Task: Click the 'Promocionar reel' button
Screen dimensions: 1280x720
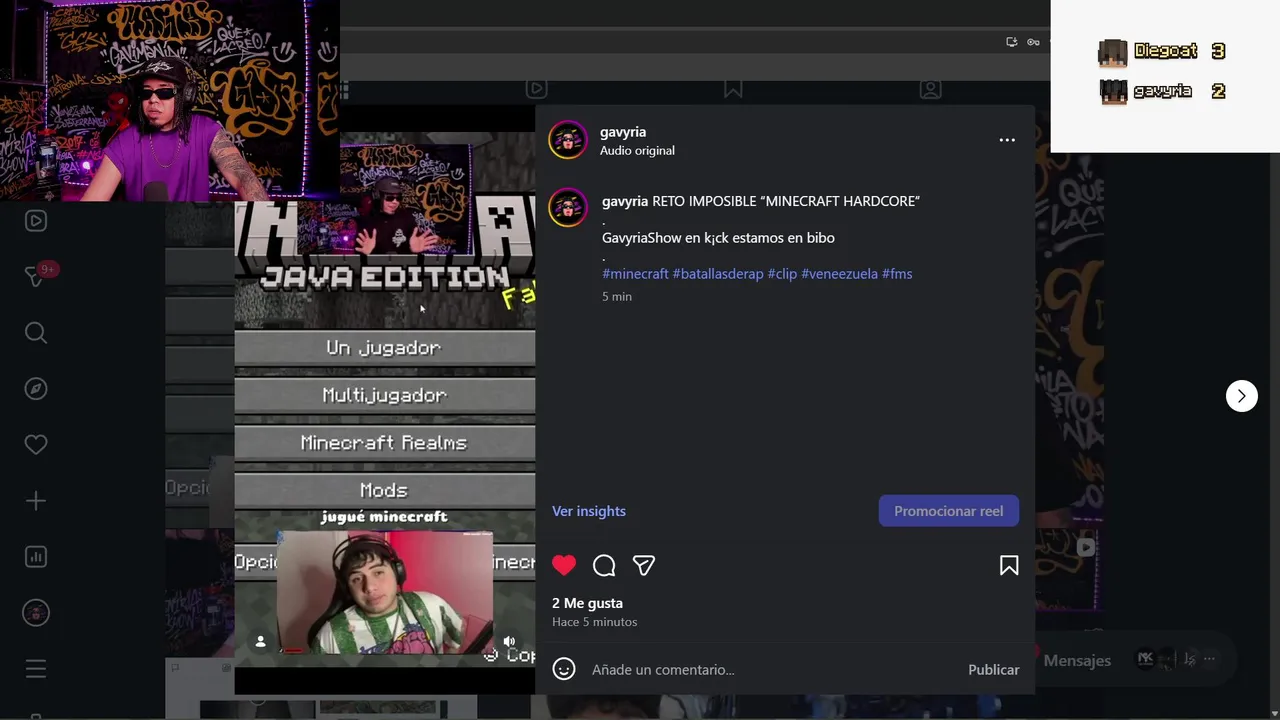Action: pos(949,511)
